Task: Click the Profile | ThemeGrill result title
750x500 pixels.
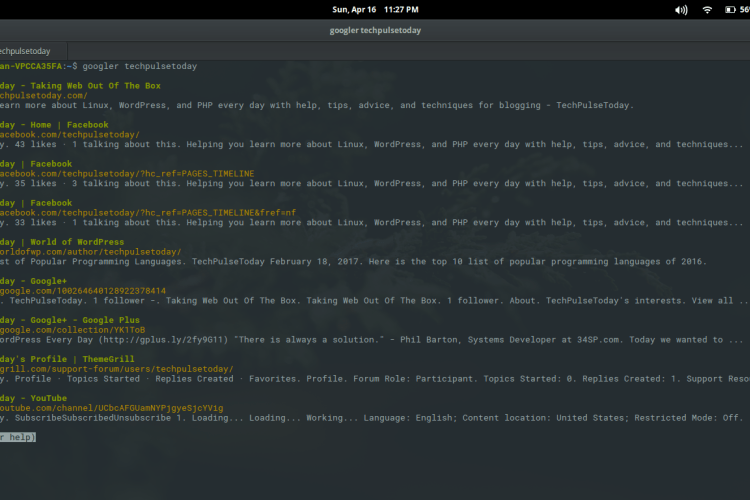Action: [x=67, y=359]
